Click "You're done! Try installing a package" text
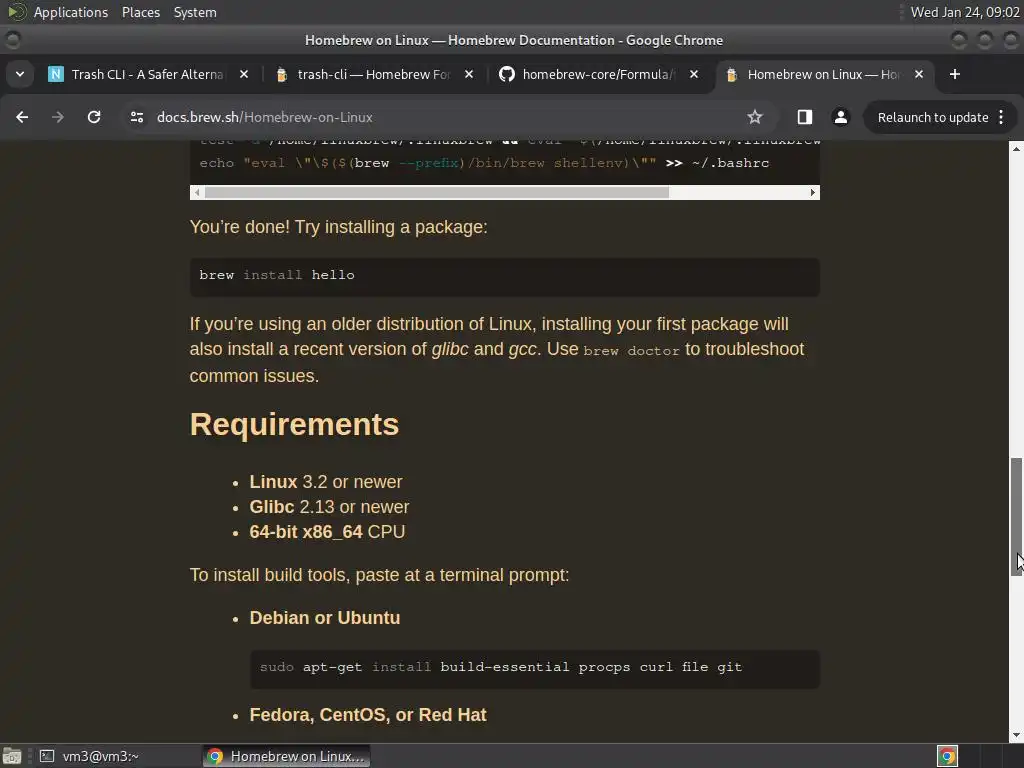The image size is (1024, 768). click(338, 227)
